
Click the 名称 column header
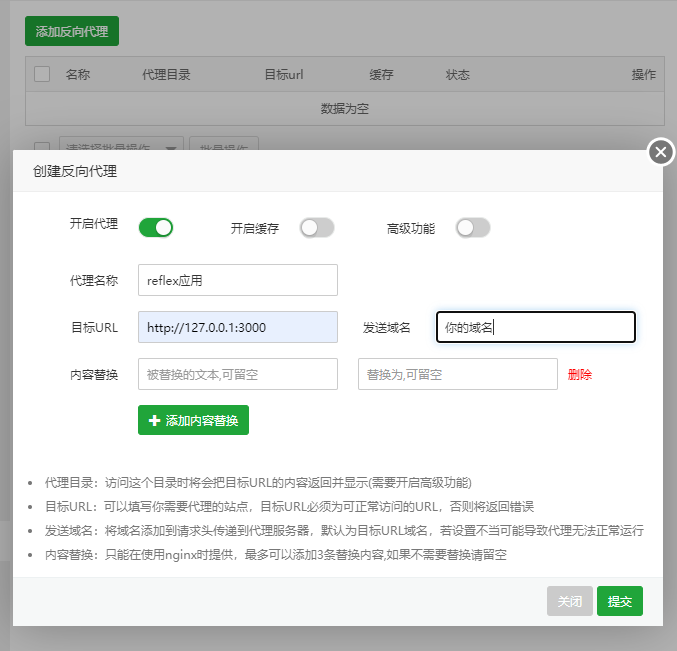78,75
